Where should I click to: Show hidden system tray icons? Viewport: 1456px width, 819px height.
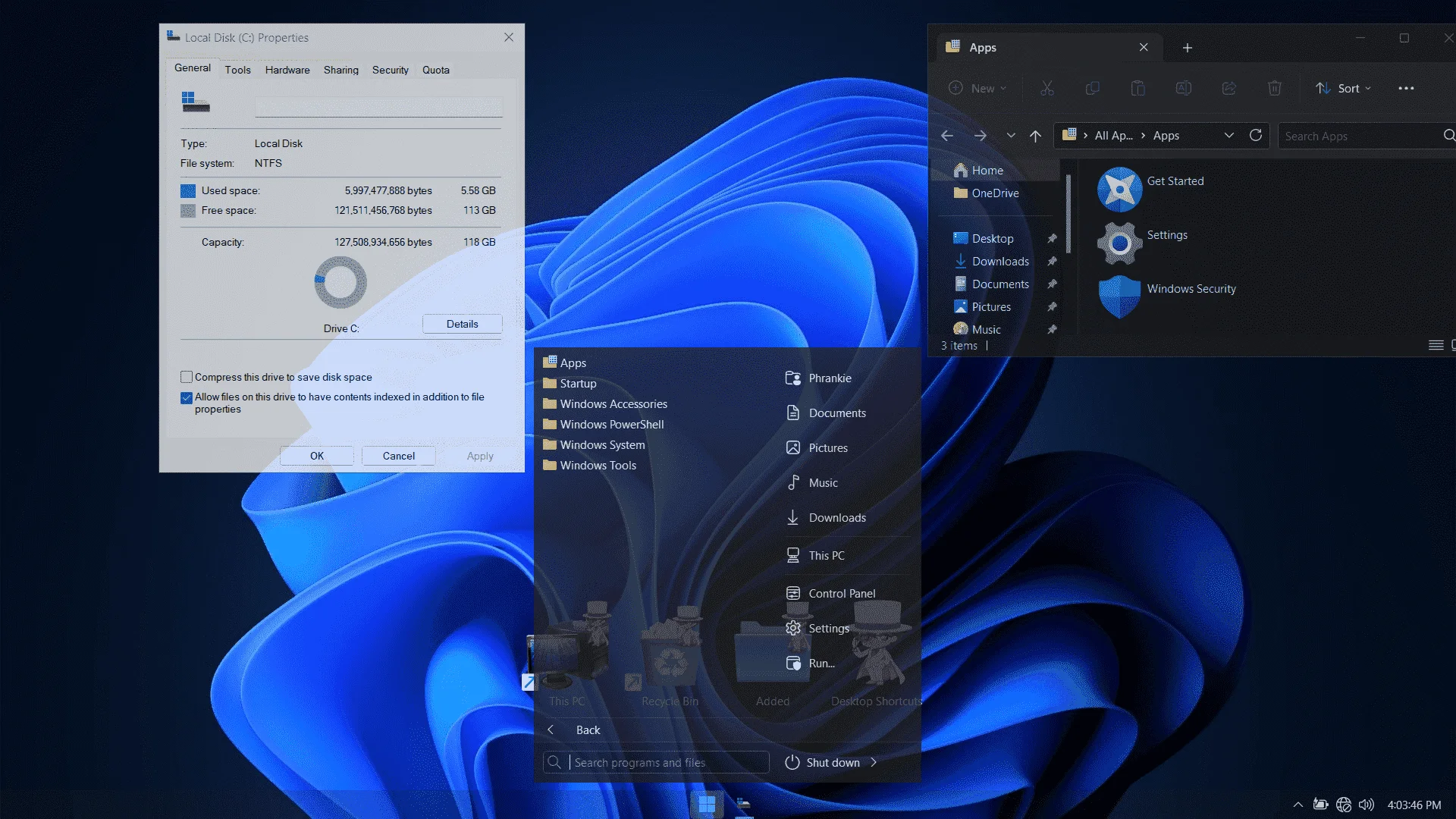coord(1298,805)
